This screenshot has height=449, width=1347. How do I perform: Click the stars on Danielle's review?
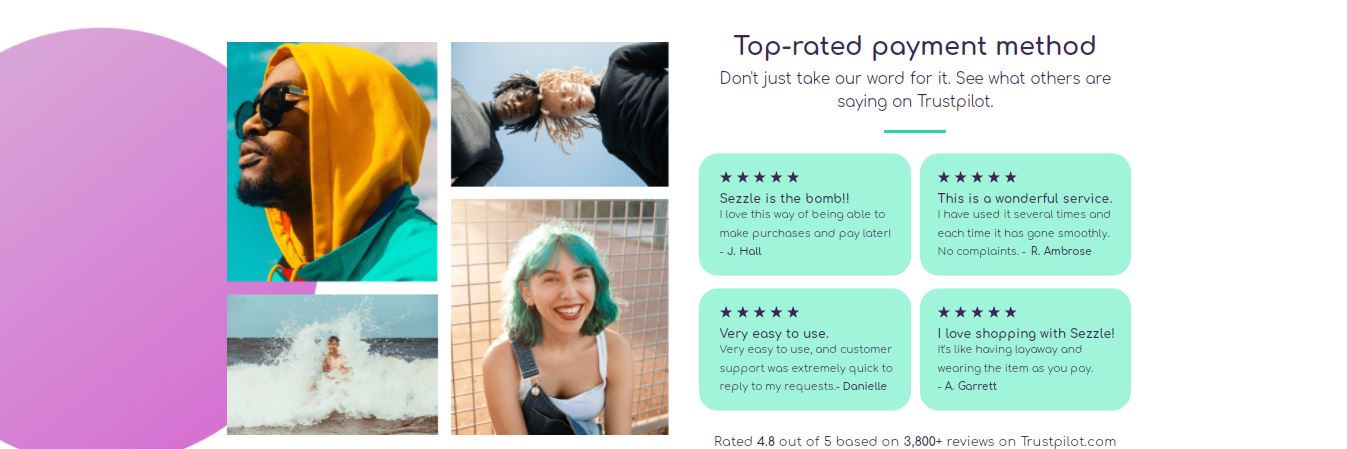(x=759, y=312)
